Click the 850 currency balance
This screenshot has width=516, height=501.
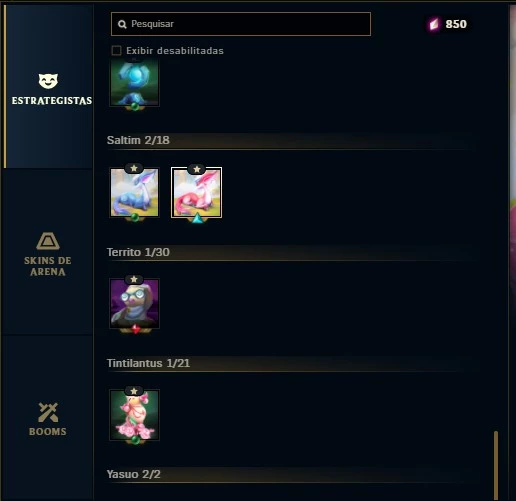pyautogui.click(x=456, y=24)
